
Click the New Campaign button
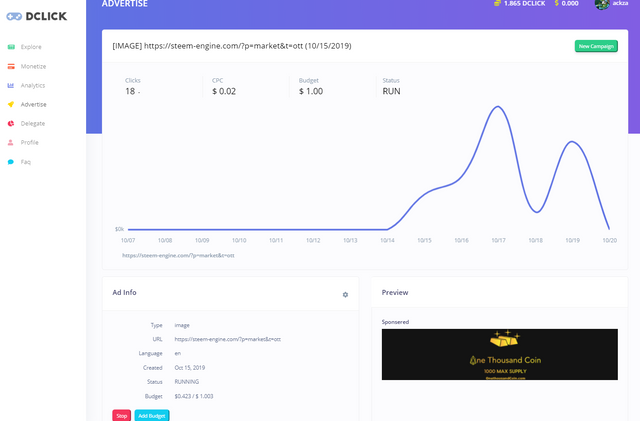(596, 46)
